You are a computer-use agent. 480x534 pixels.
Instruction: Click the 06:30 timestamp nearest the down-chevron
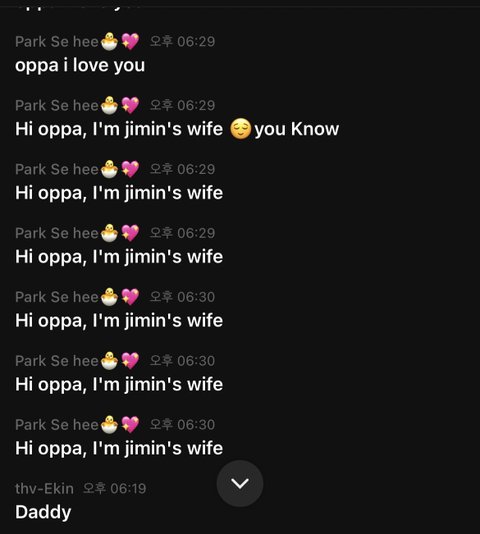click(183, 425)
